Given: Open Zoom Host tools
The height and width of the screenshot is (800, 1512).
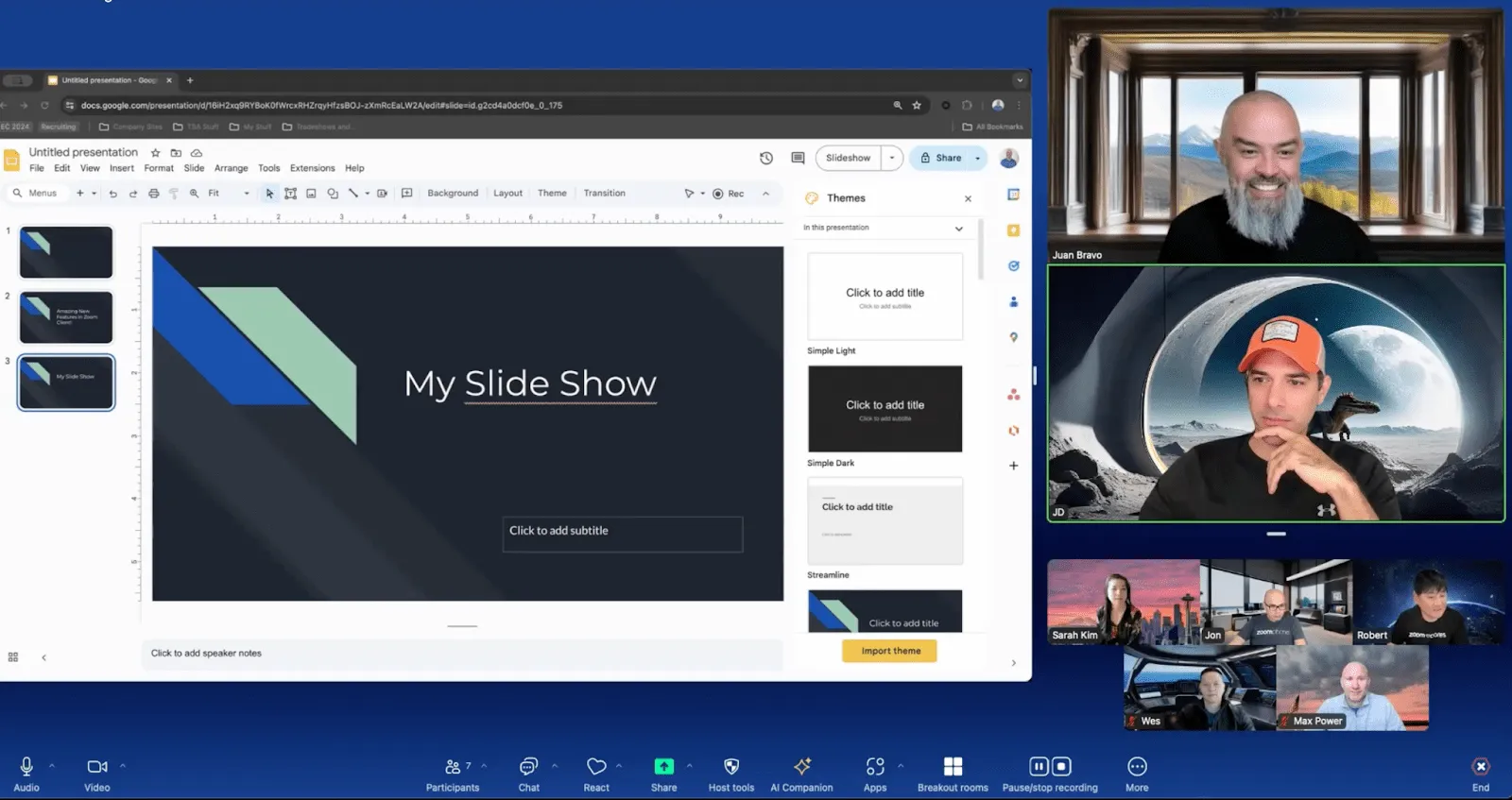Looking at the screenshot, I should click(x=731, y=774).
